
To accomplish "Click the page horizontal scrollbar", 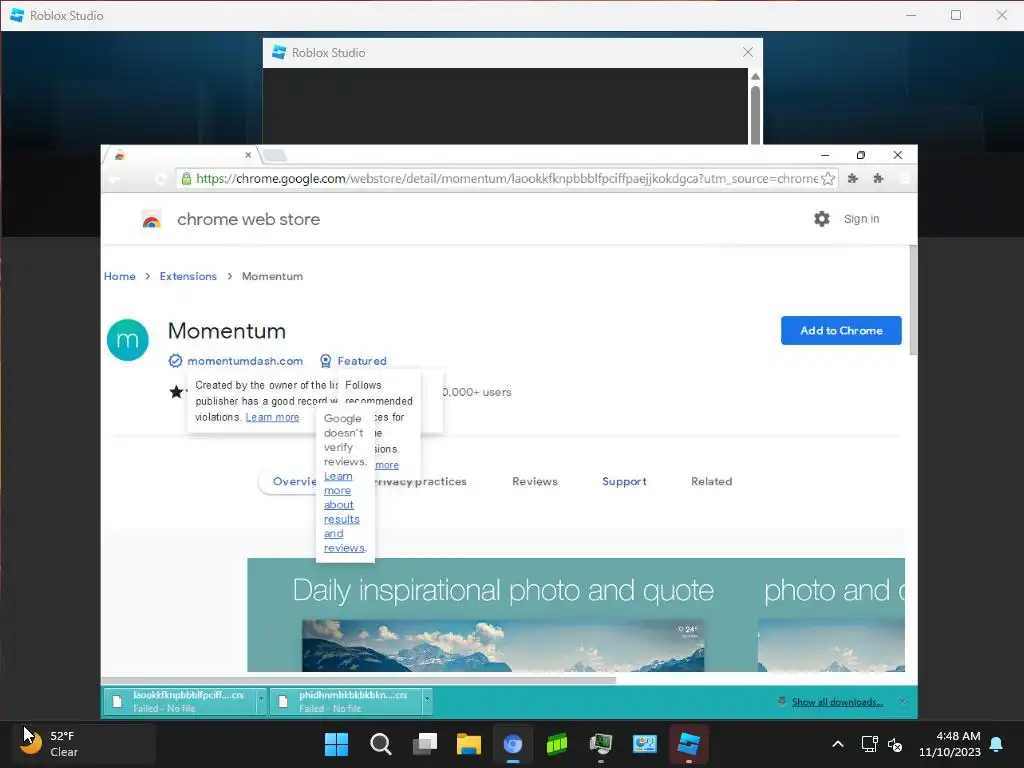I will 359,680.
